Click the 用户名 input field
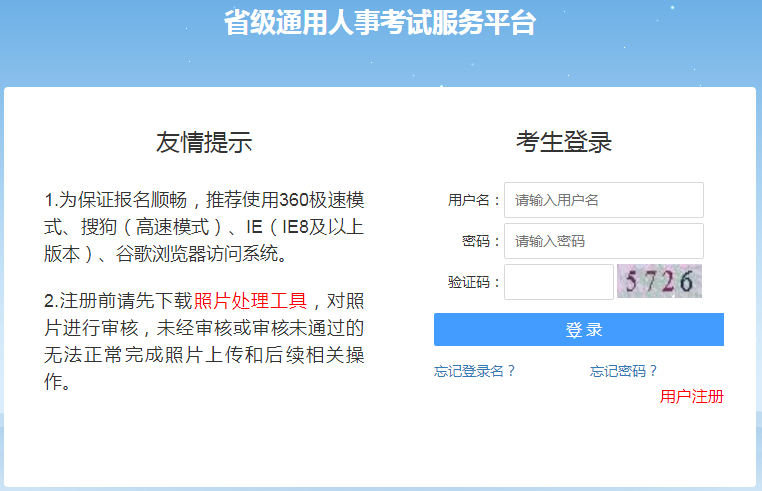762x491 pixels. [x=604, y=200]
